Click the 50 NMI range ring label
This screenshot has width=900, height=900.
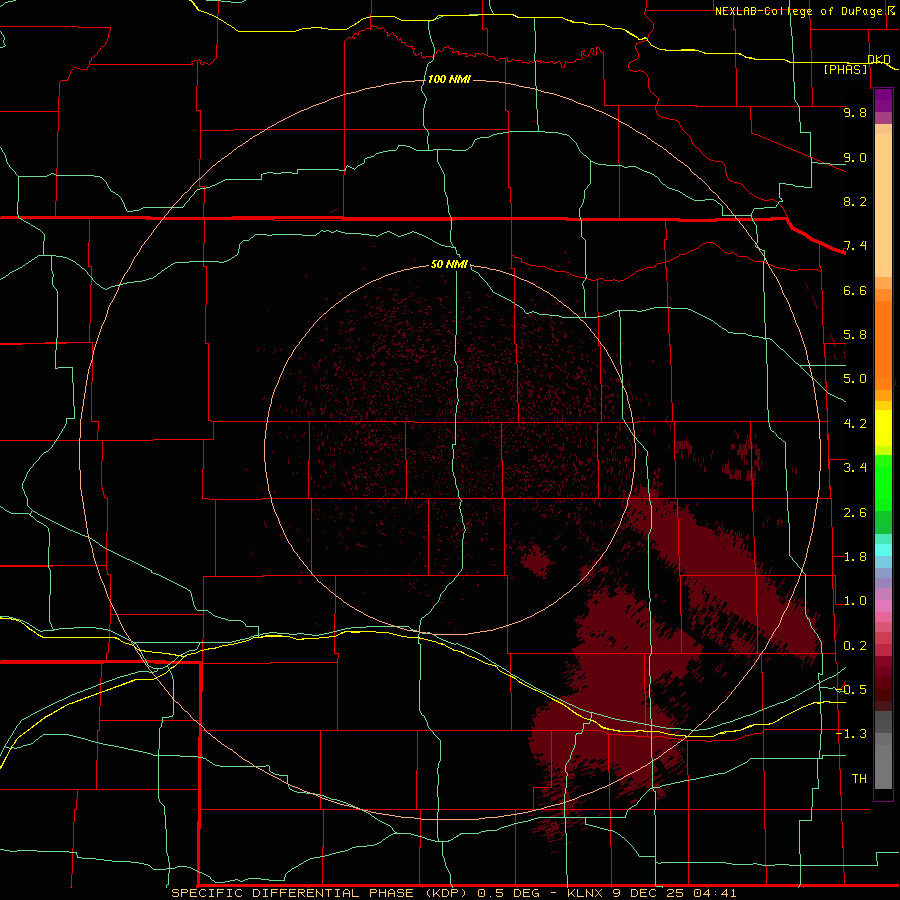pyautogui.click(x=449, y=264)
